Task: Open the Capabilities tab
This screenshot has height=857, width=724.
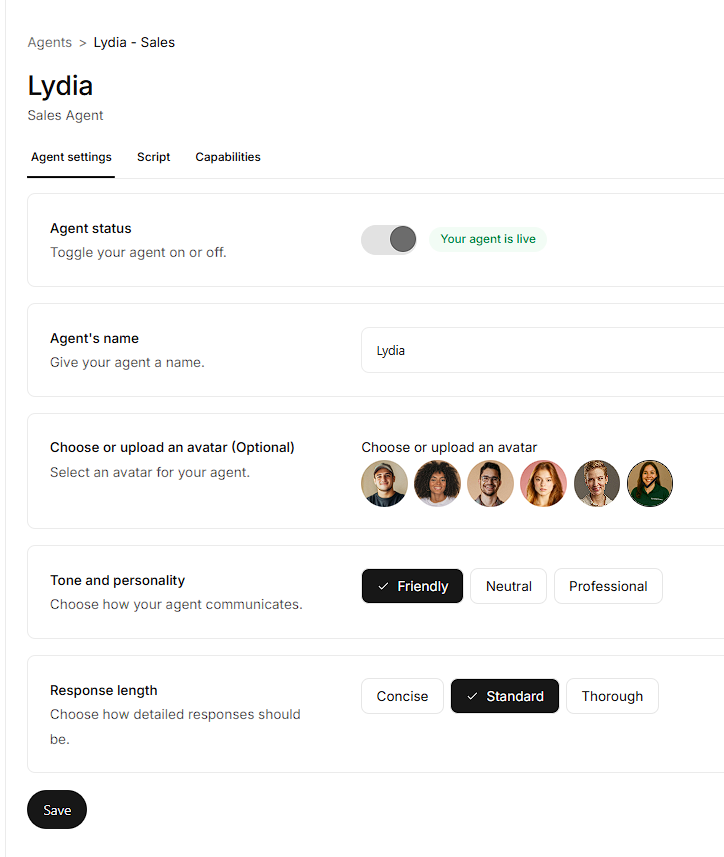Action: [228, 157]
